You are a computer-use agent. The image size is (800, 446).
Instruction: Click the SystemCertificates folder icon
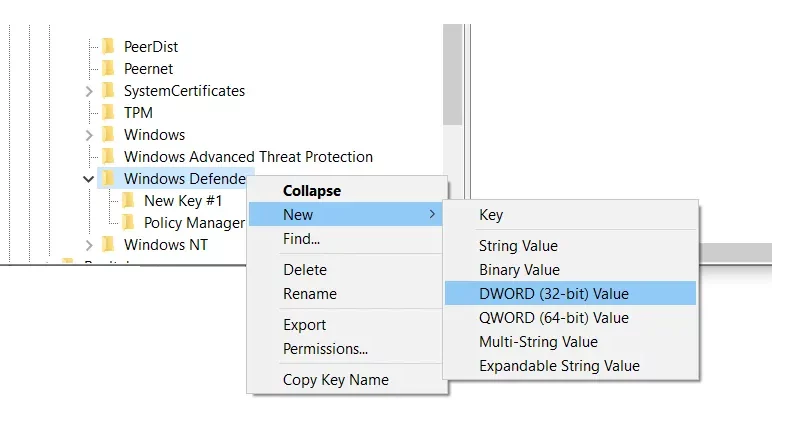(x=108, y=90)
